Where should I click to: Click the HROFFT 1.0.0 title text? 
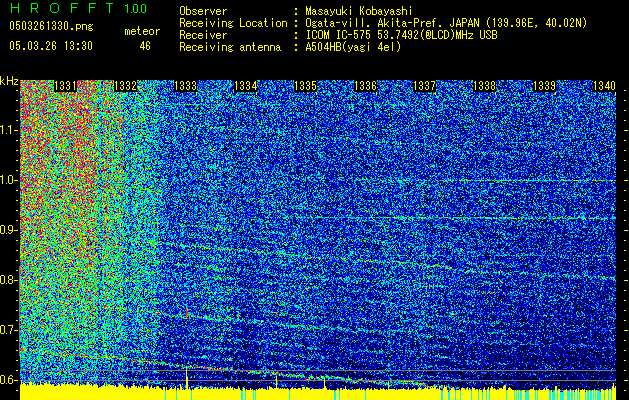(x=78, y=8)
